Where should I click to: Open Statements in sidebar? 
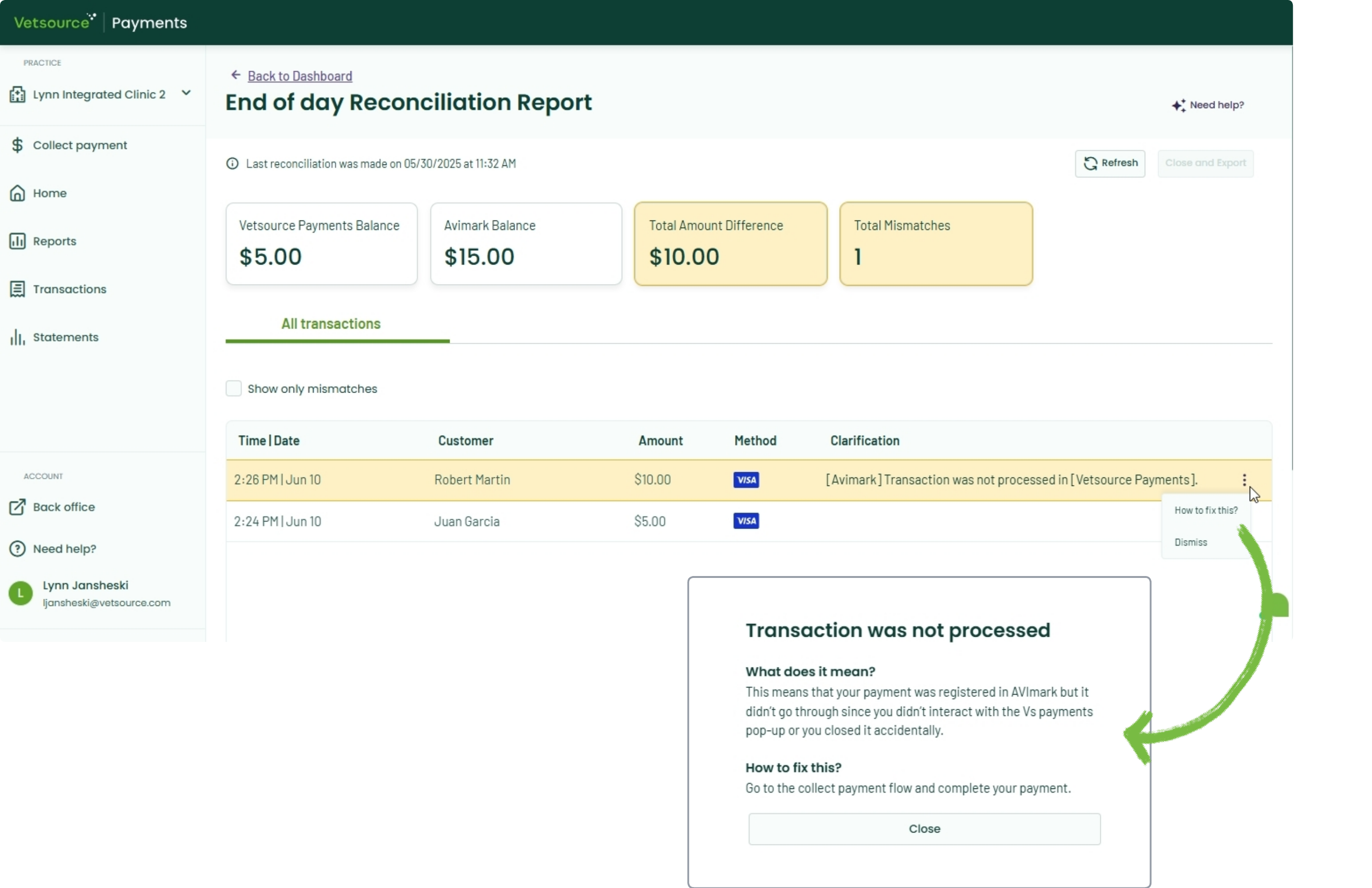click(65, 337)
